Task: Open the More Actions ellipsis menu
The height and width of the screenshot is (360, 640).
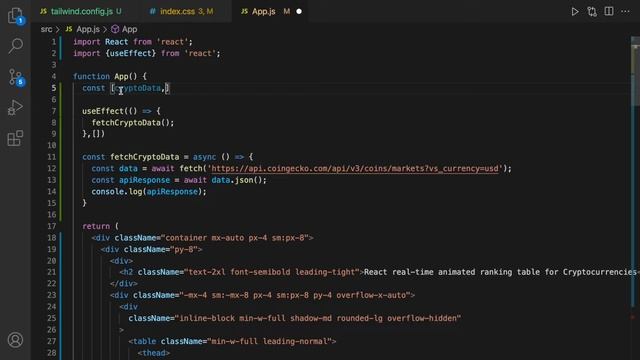Action: coord(625,11)
